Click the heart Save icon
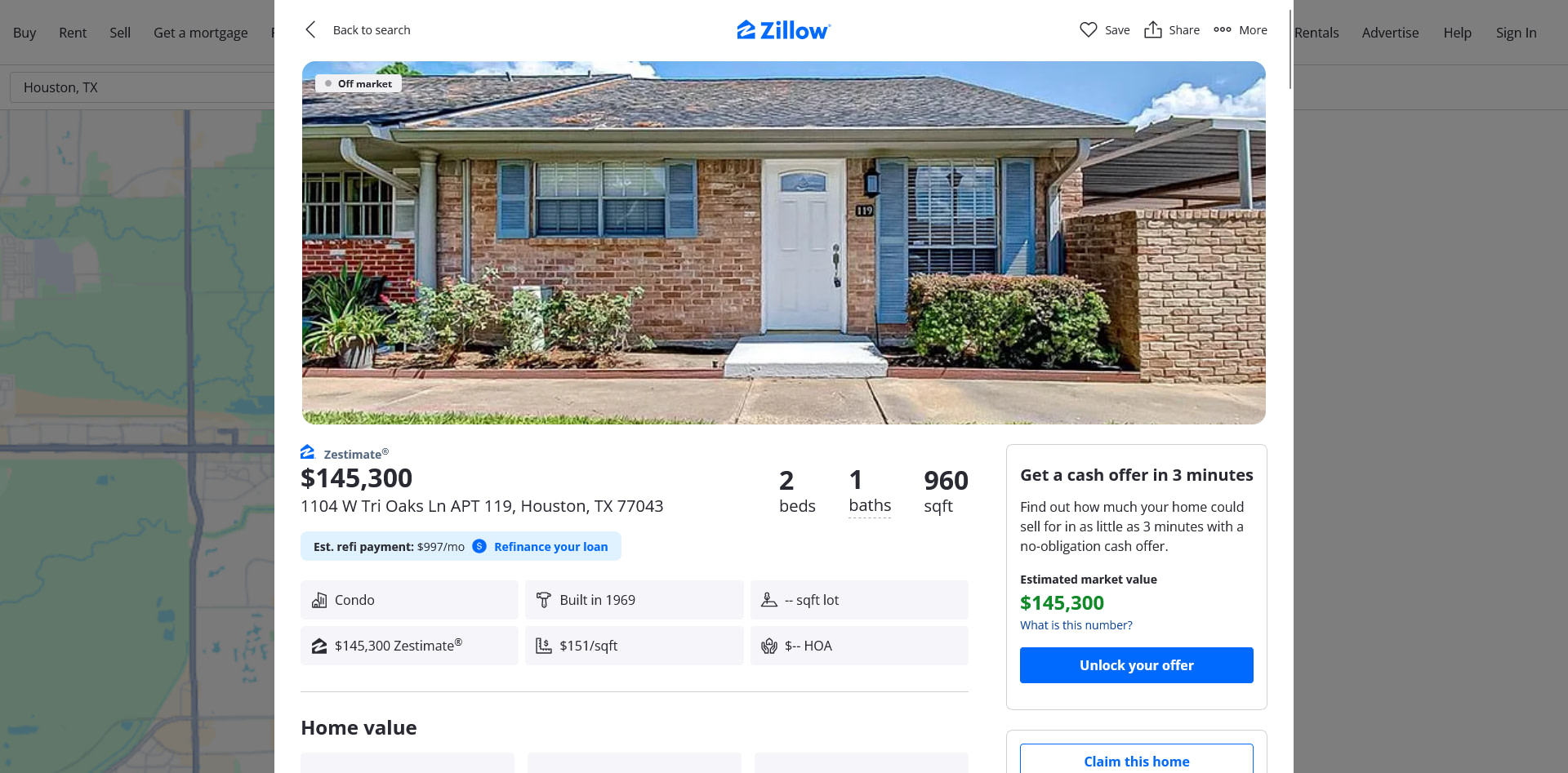The width and height of the screenshot is (1568, 773). 1088,30
